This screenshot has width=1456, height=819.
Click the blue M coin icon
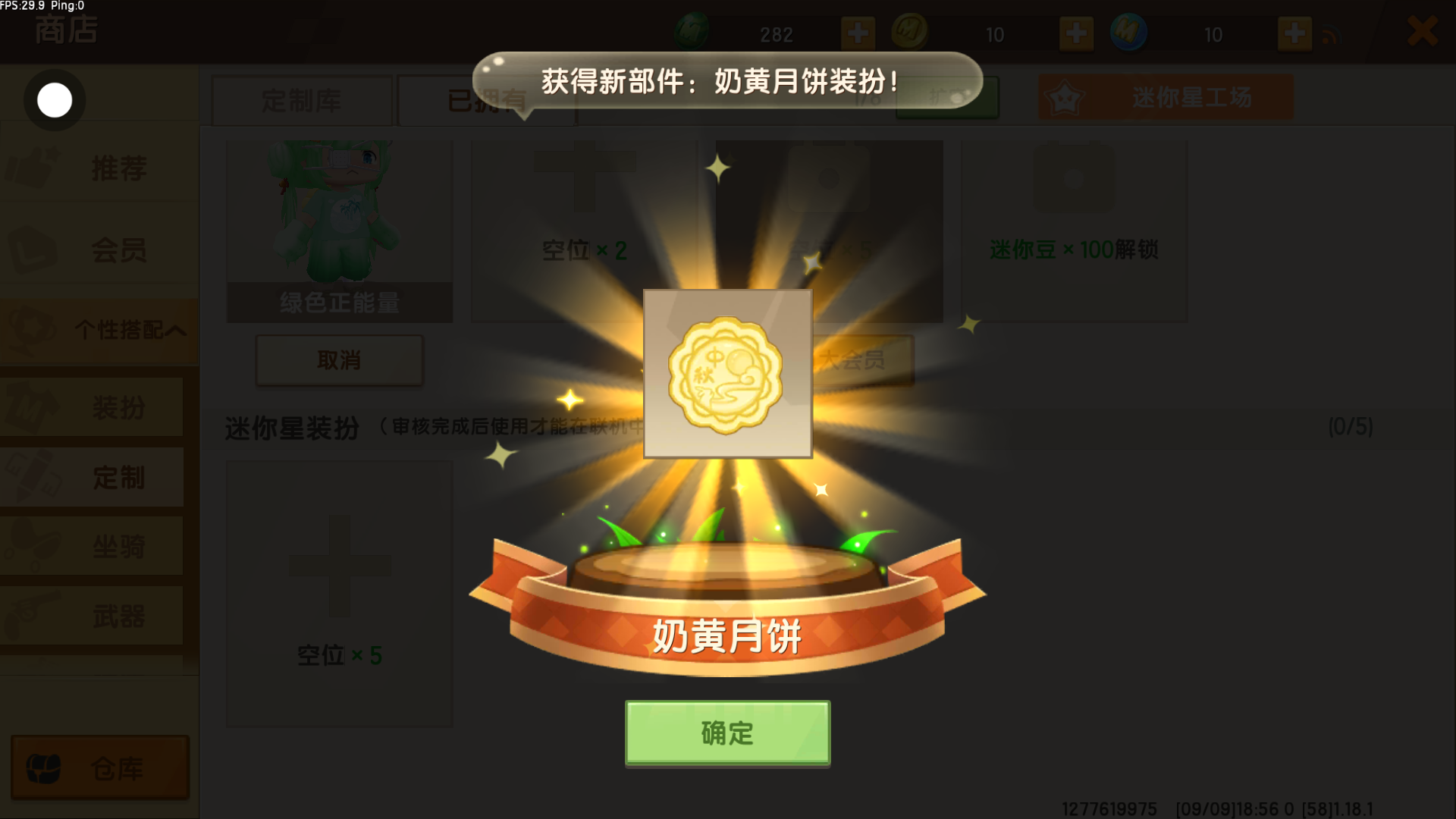pos(1128,32)
